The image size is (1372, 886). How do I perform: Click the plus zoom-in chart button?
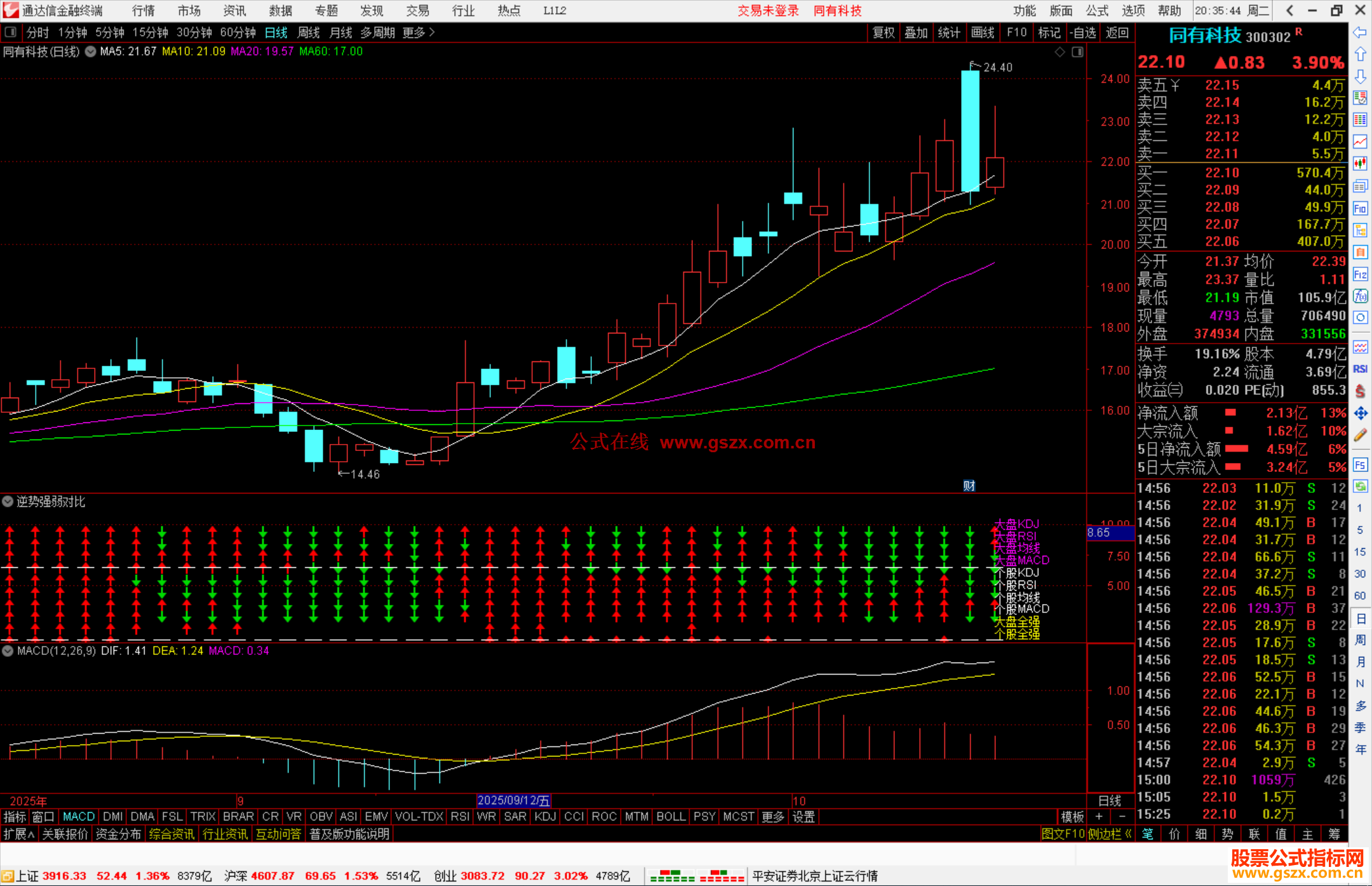tap(1099, 817)
